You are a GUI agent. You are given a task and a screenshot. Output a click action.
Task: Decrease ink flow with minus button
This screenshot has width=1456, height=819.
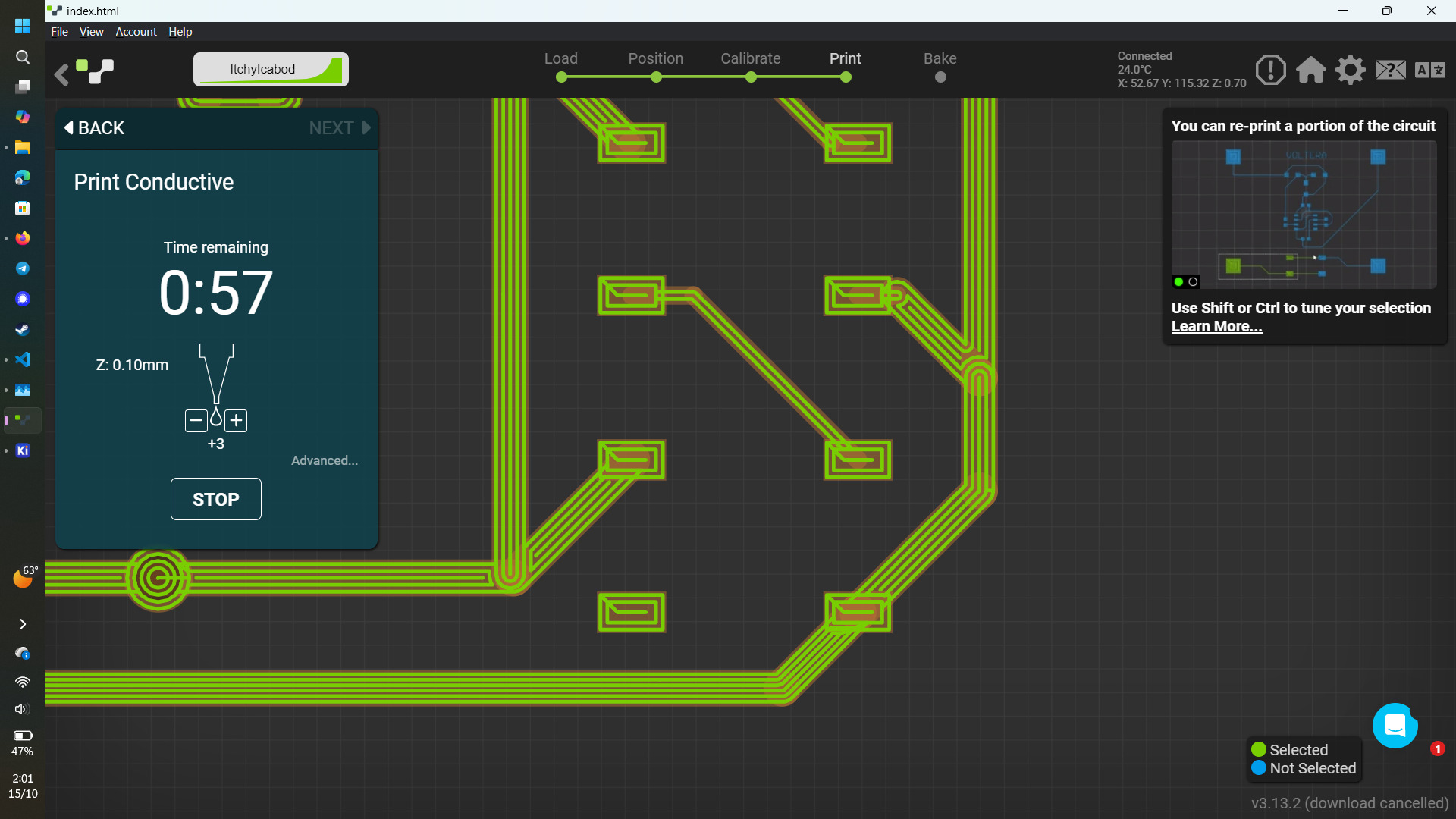tap(196, 420)
